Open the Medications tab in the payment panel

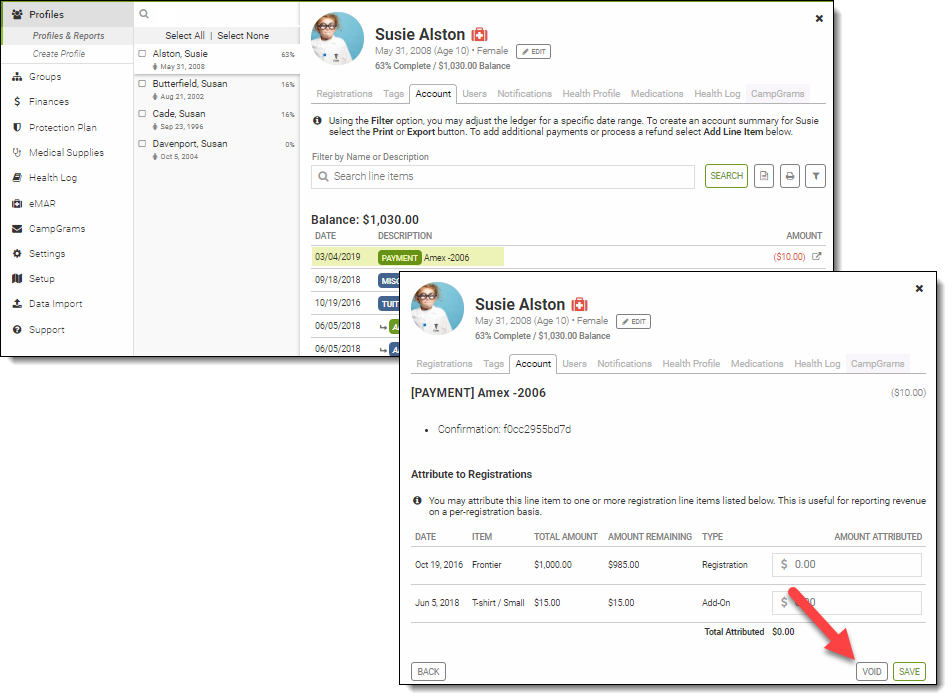757,364
